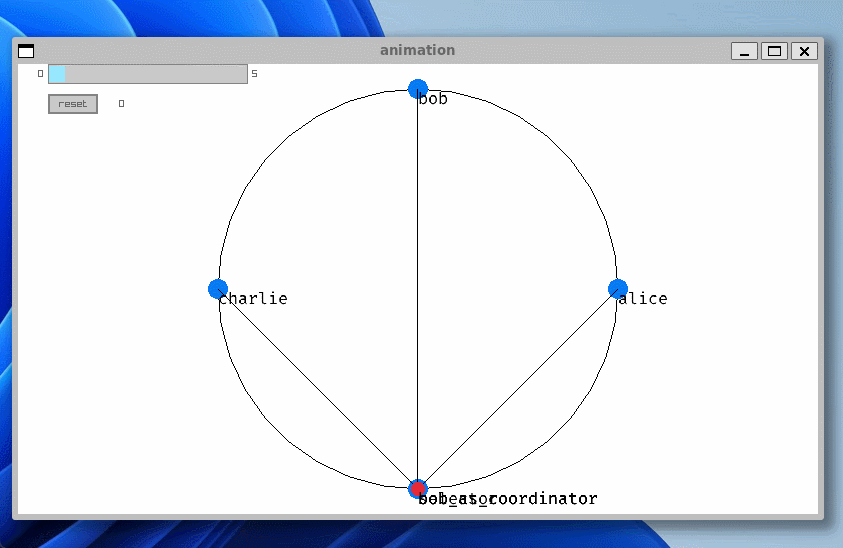Open the window menu icon in title bar

pyautogui.click(x=26, y=51)
